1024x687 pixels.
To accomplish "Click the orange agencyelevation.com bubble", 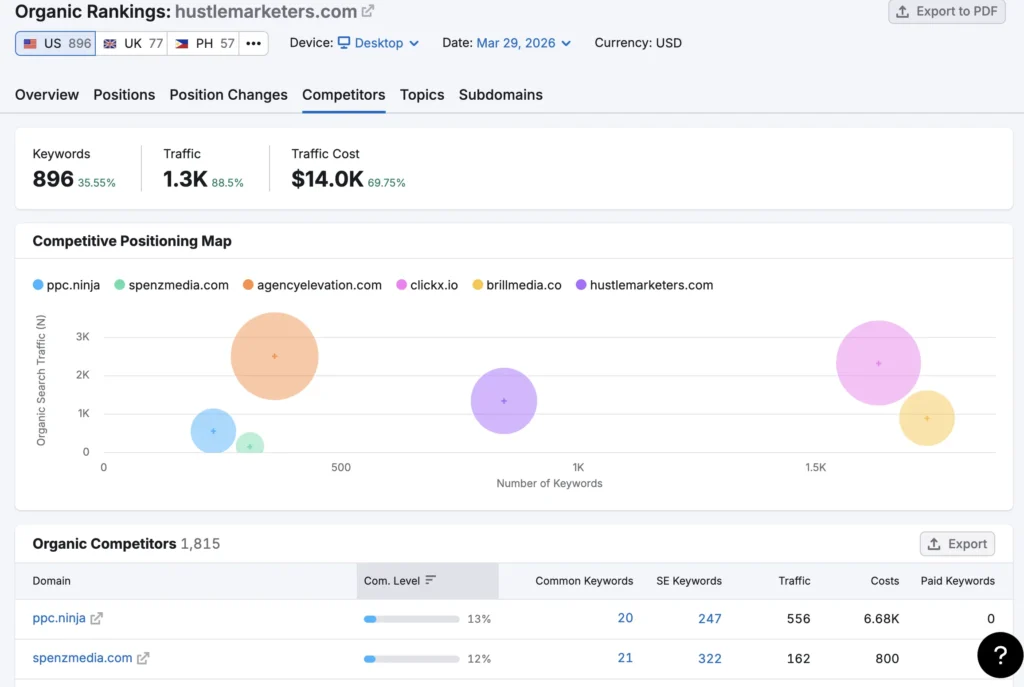I will coord(274,356).
